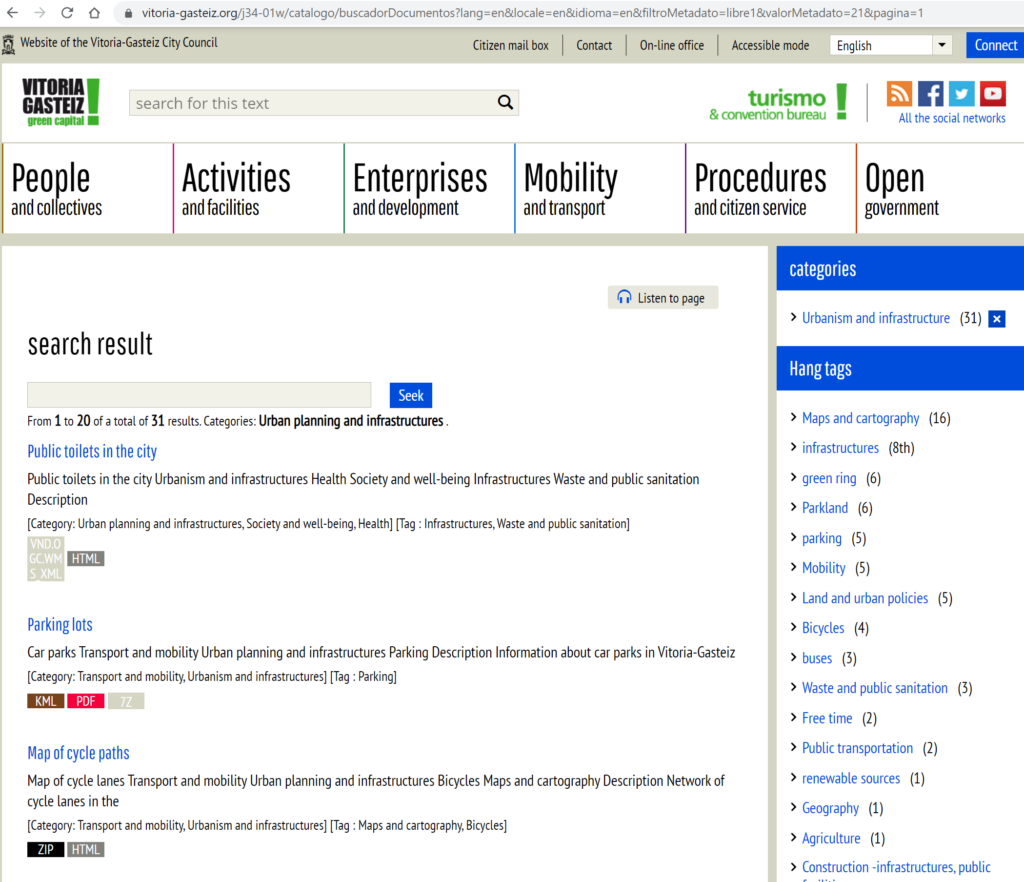This screenshot has width=1024, height=882.
Task: Click the search result text field
Action: (x=199, y=395)
